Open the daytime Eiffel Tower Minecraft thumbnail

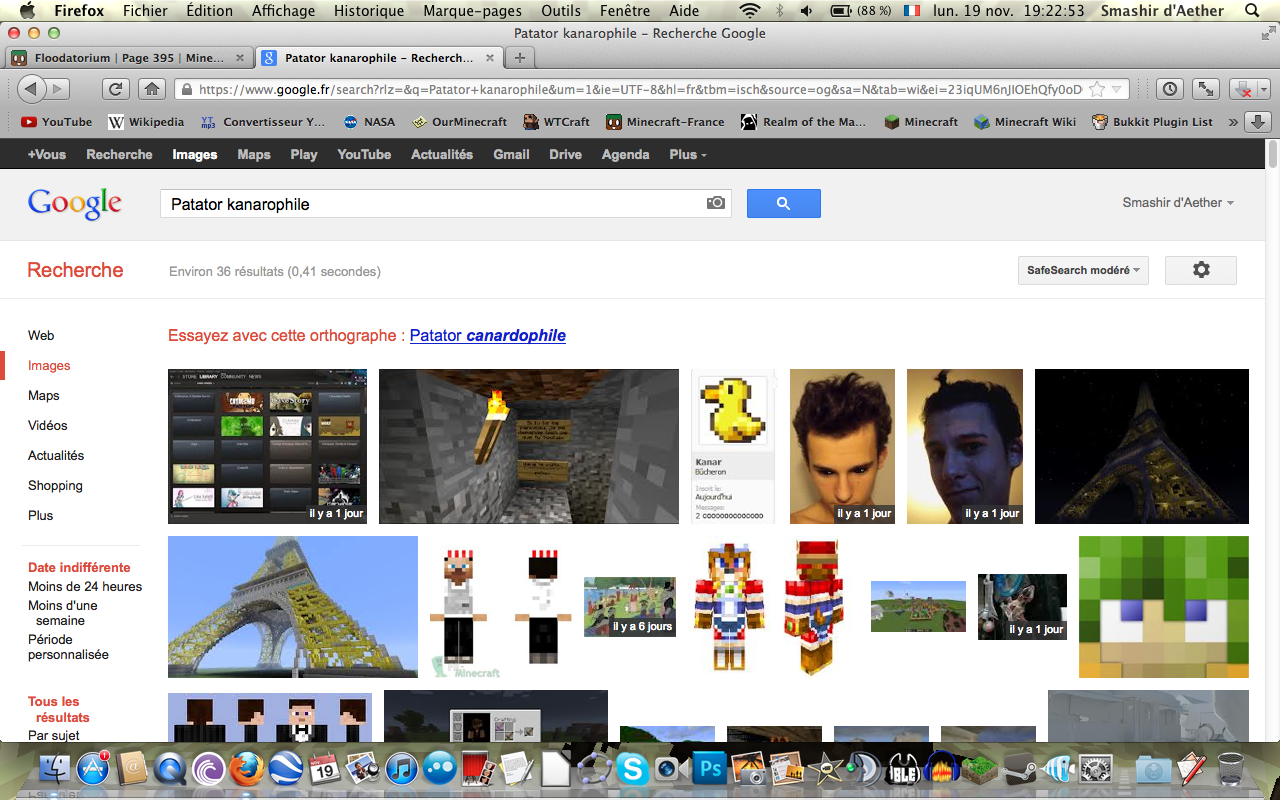point(293,607)
